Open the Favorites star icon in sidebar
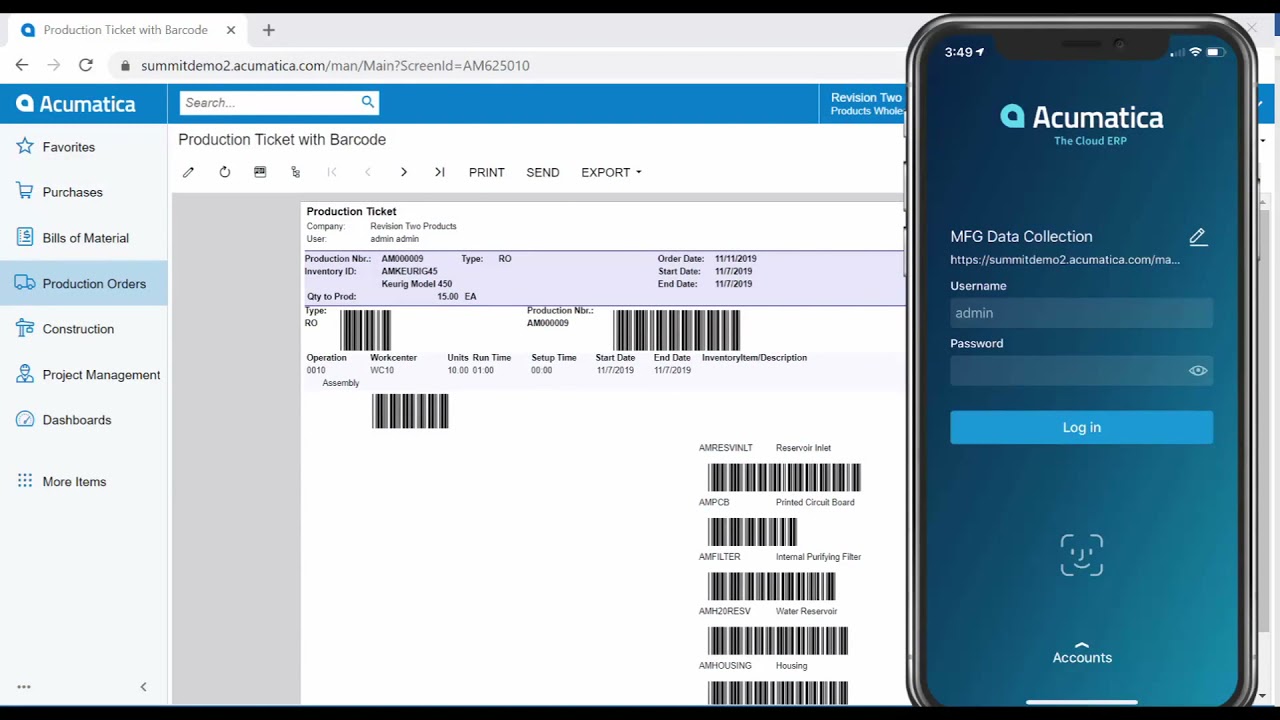This screenshot has height=720, width=1280. tap(25, 147)
